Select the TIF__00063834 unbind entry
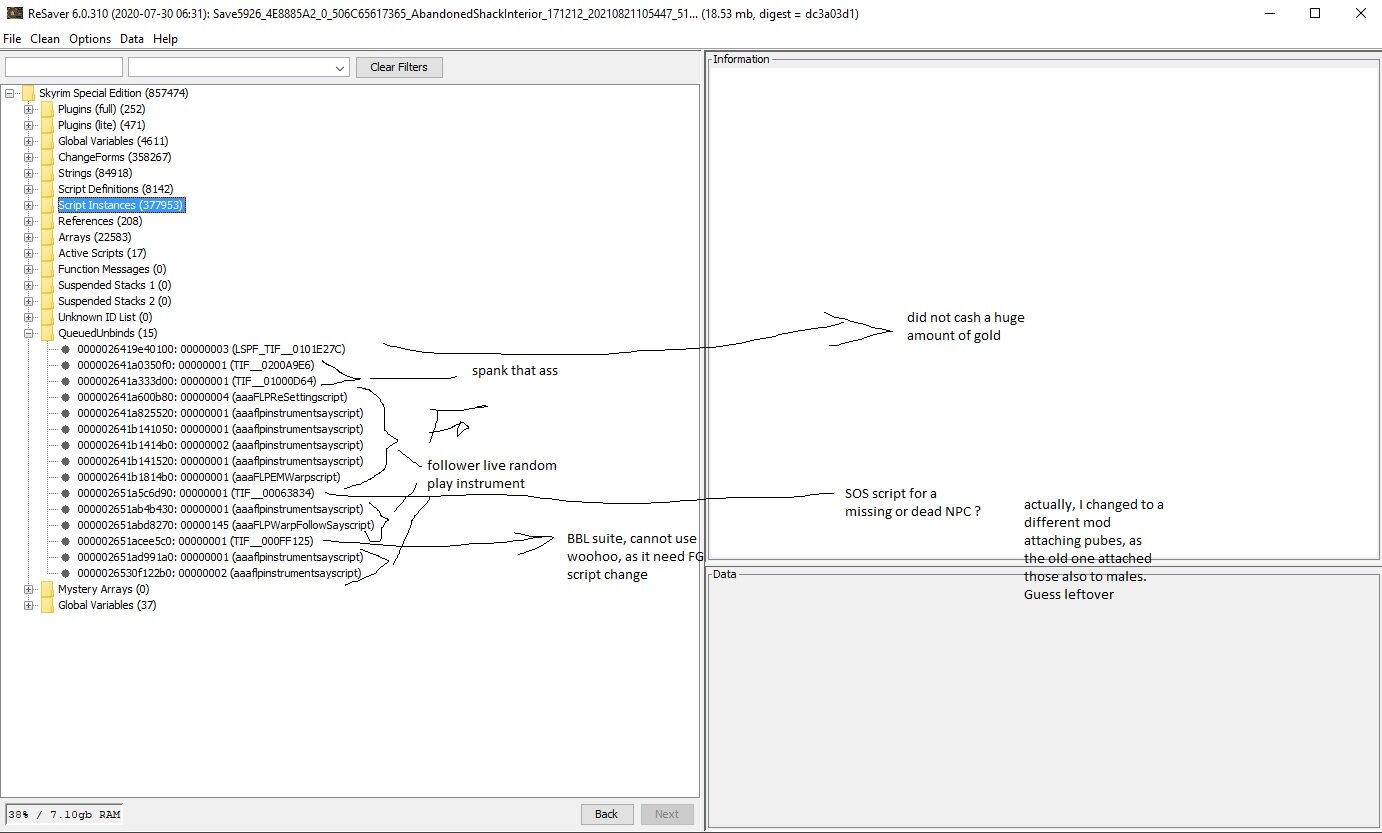 point(196,493)
